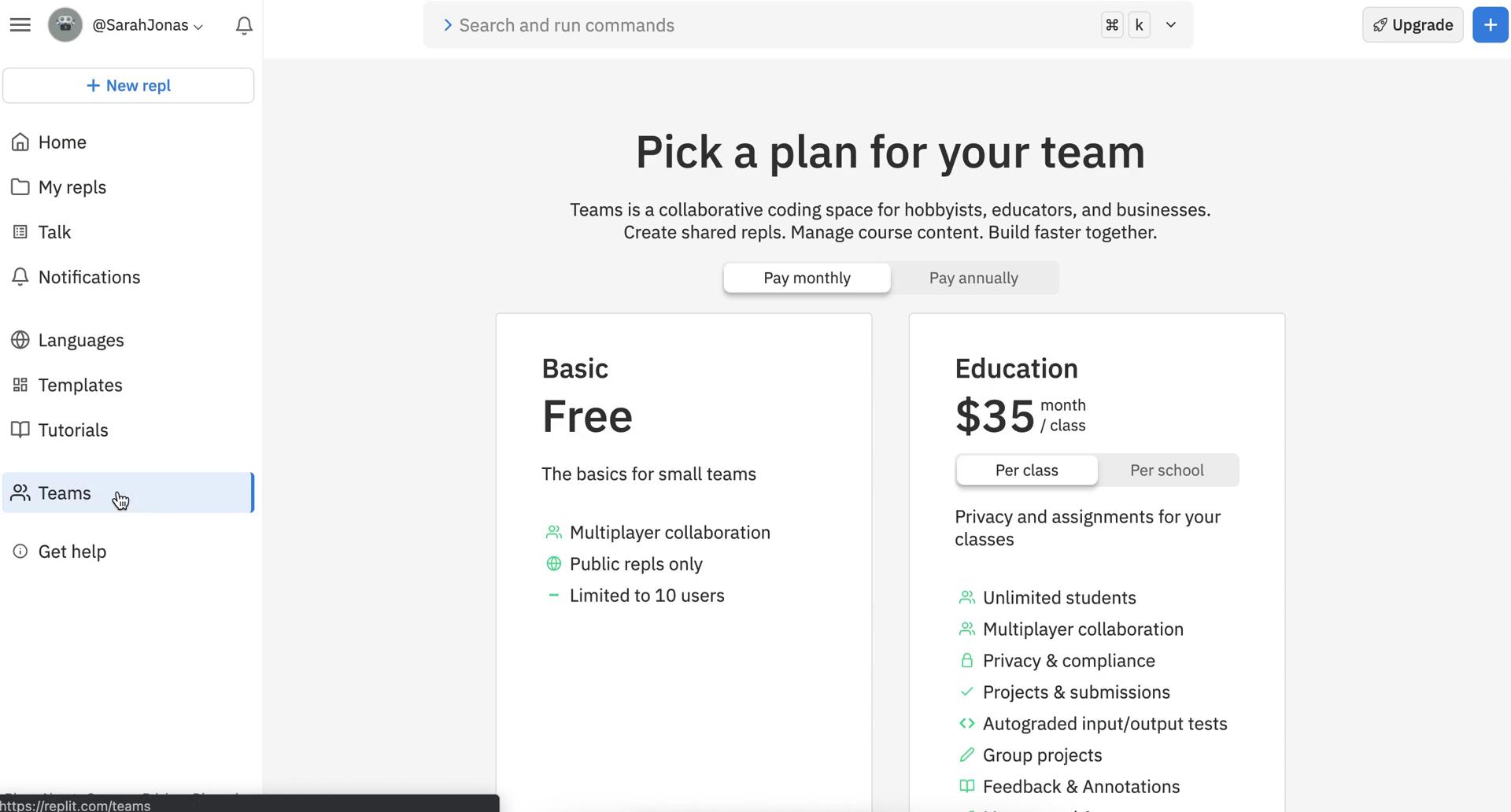
Task: Click the SarahJonas profile avatar
Action: pos(65,25)
